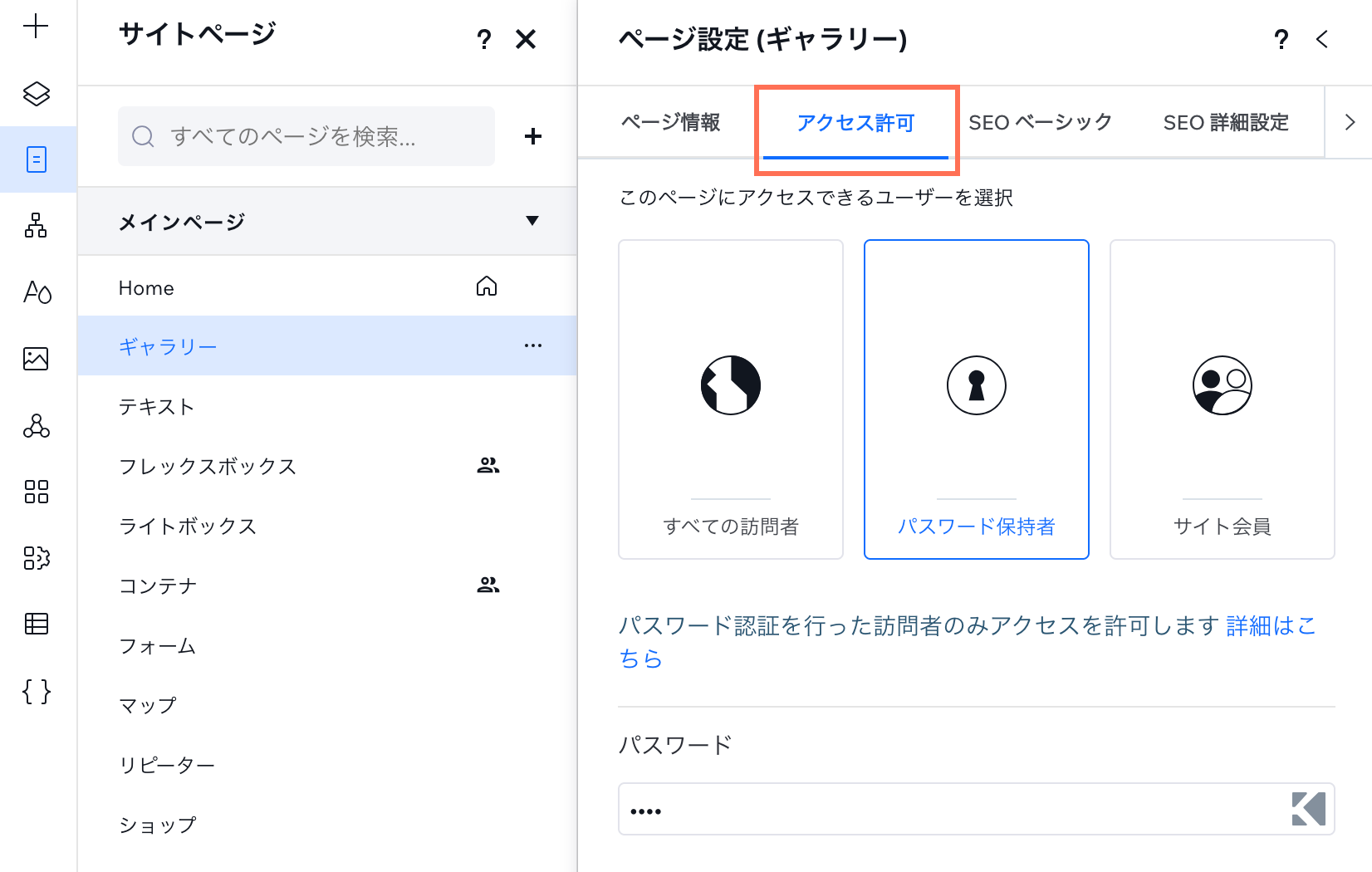The width and height of the screenshot is (1372, 872).
Task: Select すべての訪問者 access option
Action: pos(730,399)
